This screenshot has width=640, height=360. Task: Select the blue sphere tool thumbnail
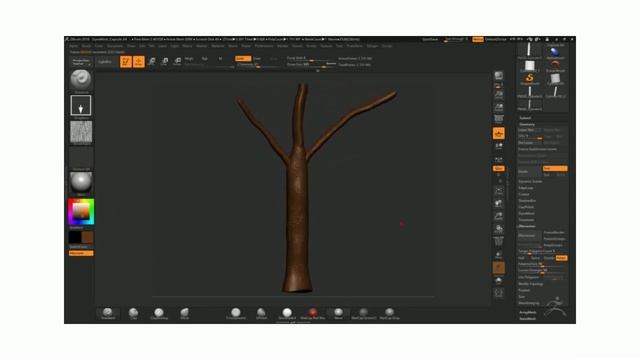coord(555,52)
